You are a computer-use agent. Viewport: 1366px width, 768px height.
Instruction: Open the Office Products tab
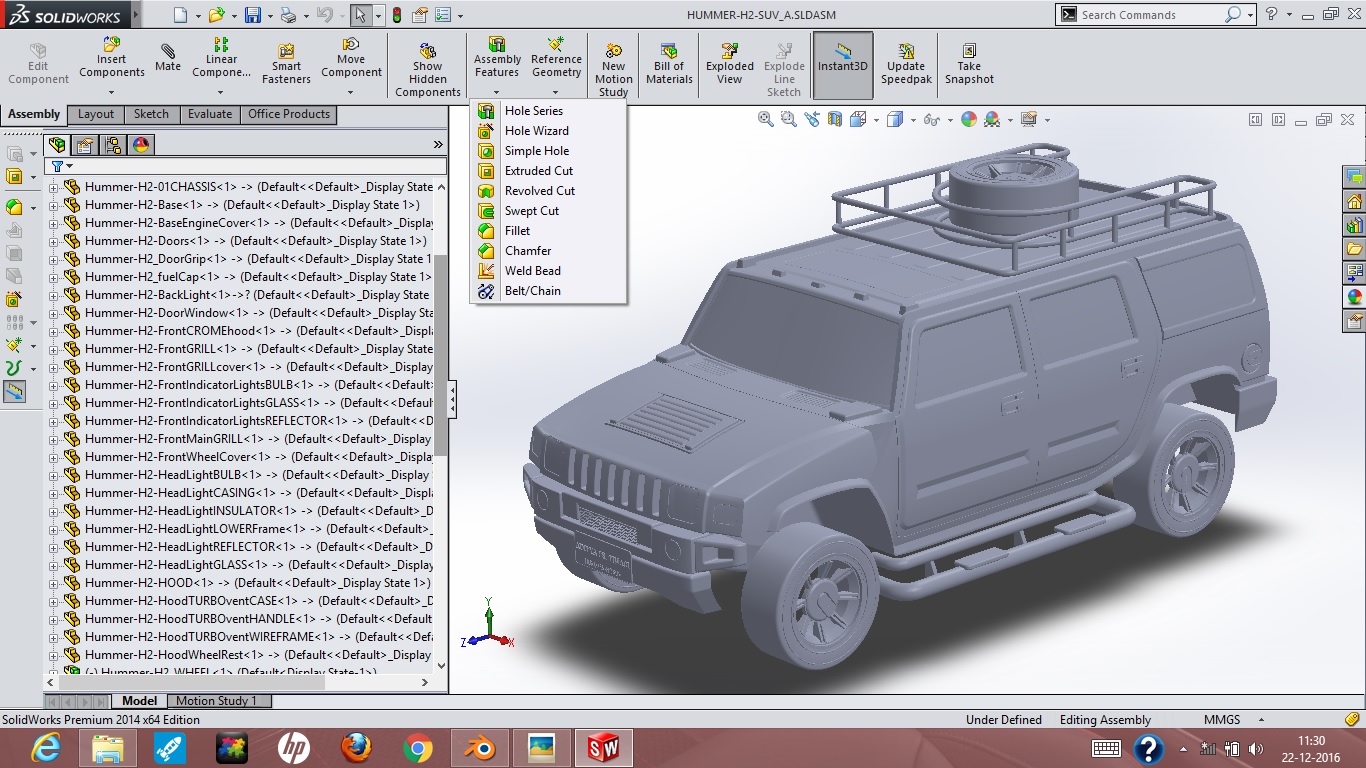[289, 114]
